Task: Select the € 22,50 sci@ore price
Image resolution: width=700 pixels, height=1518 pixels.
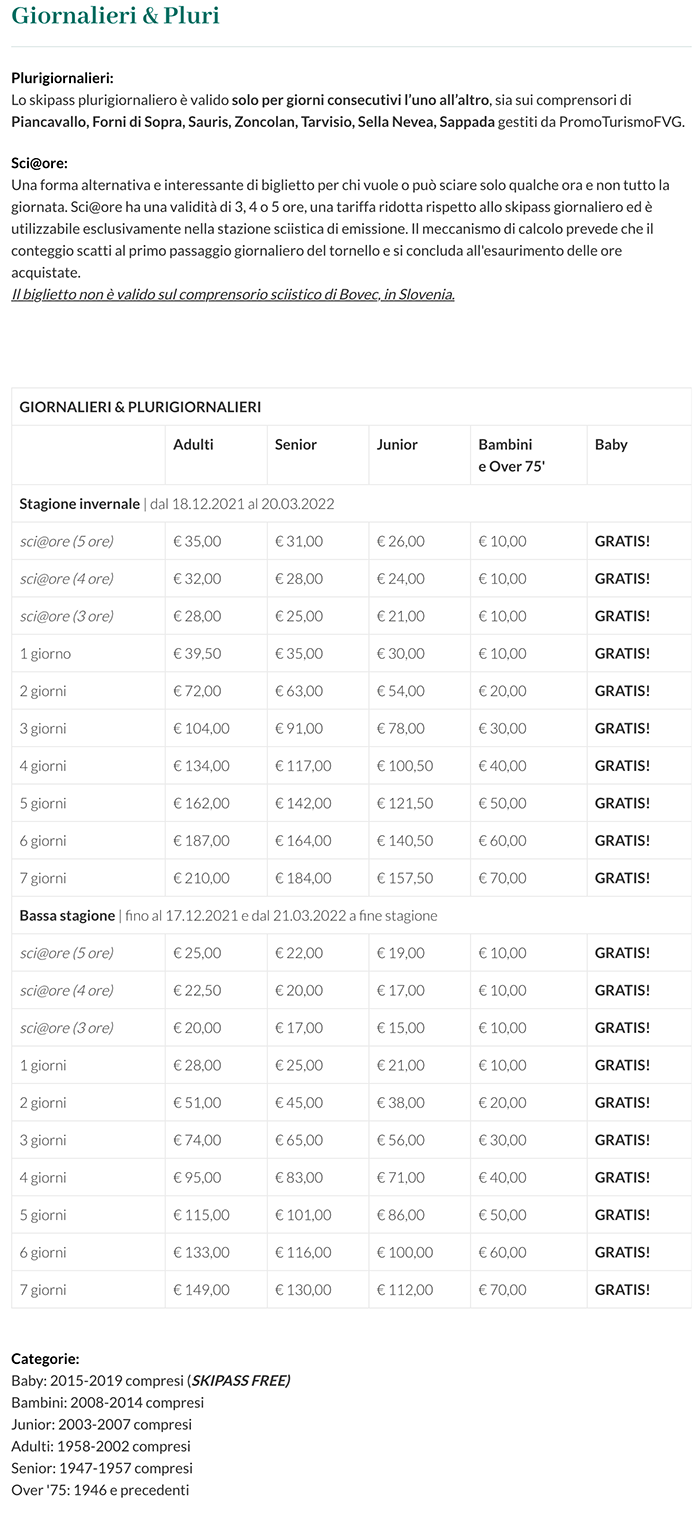Action: (x=197, y=990)
